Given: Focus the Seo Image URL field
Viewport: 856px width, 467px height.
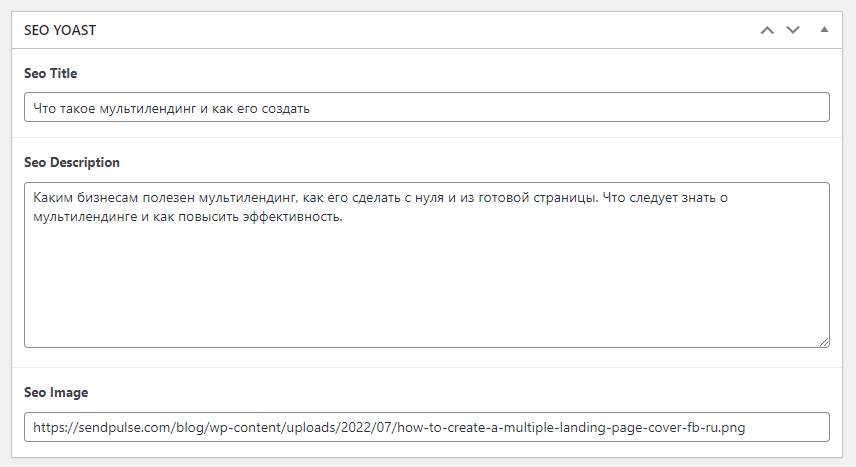Looking at the screenshot, I should click(x=427, y=427).
